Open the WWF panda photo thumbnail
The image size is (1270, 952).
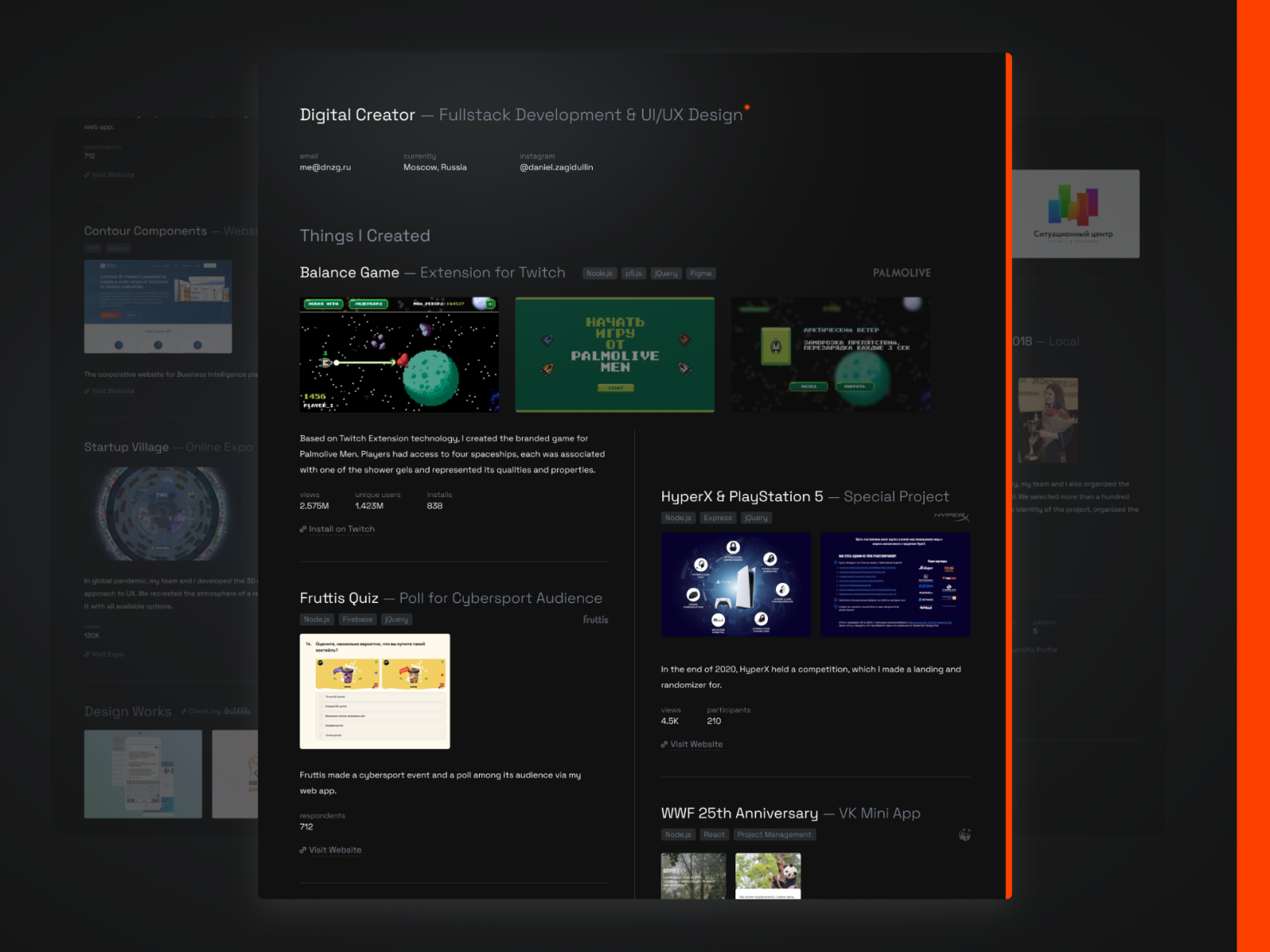767,876
